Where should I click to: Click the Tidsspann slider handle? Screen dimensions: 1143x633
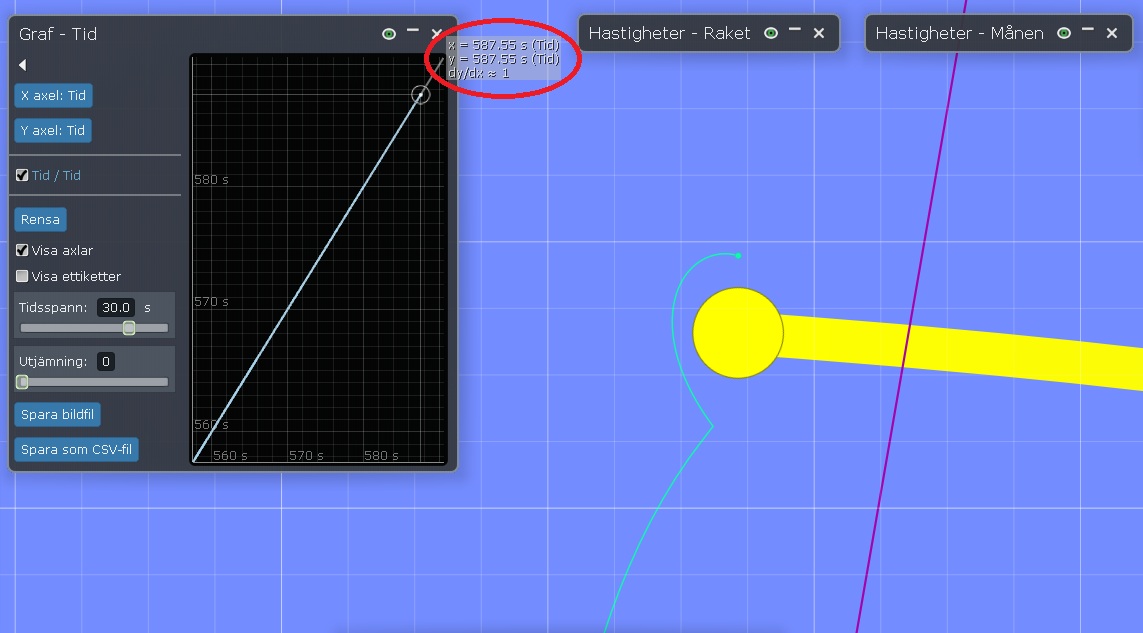129,328
